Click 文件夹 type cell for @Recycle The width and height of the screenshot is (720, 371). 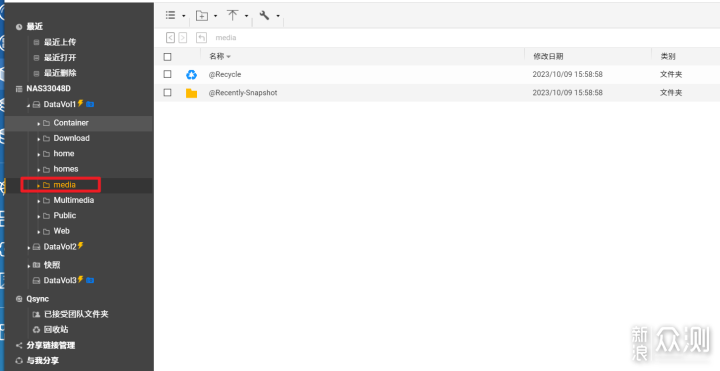click(671, 74)
